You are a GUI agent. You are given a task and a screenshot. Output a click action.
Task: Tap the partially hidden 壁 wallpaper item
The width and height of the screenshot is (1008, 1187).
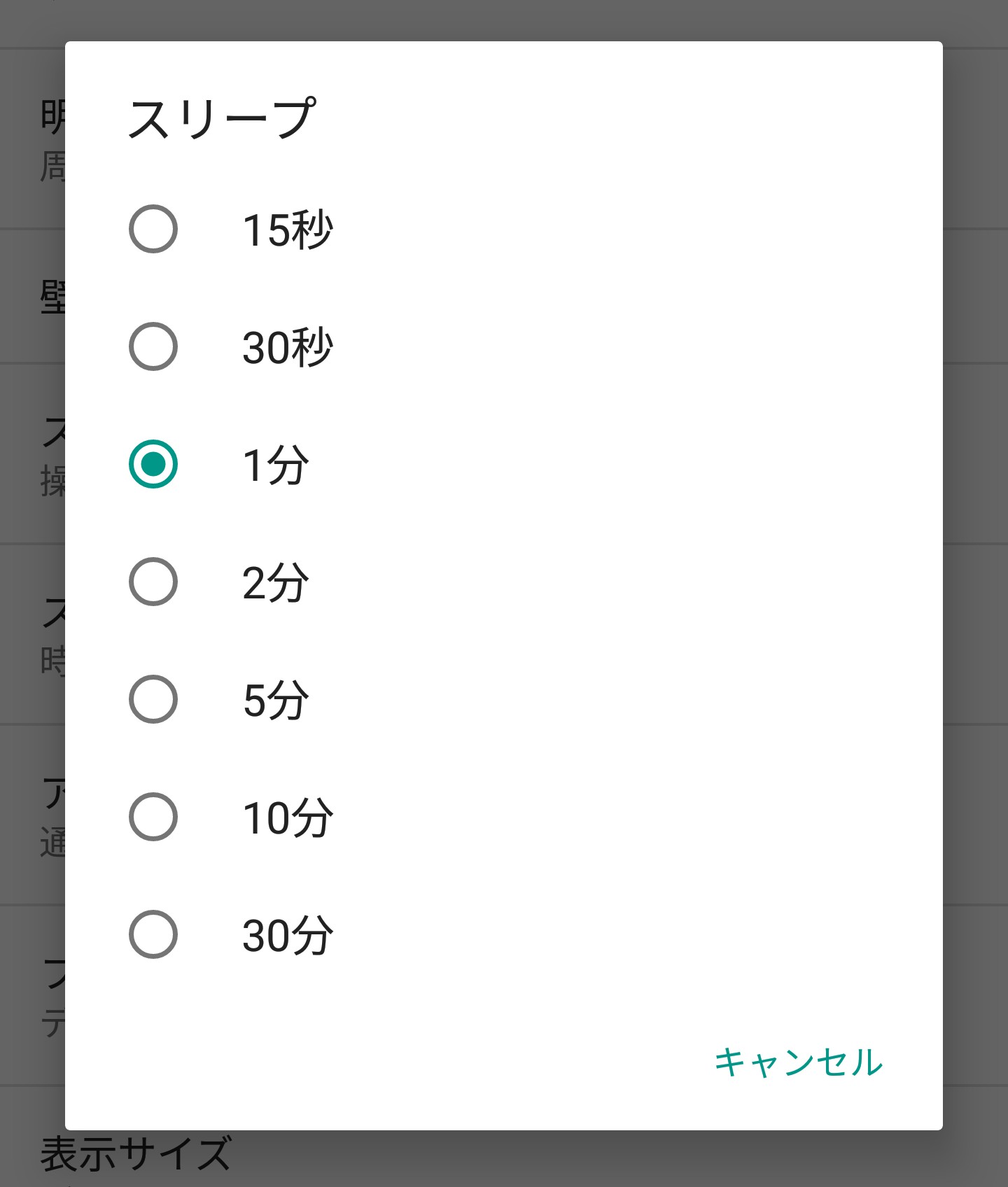pyautogui.click(x=52, y=297)
